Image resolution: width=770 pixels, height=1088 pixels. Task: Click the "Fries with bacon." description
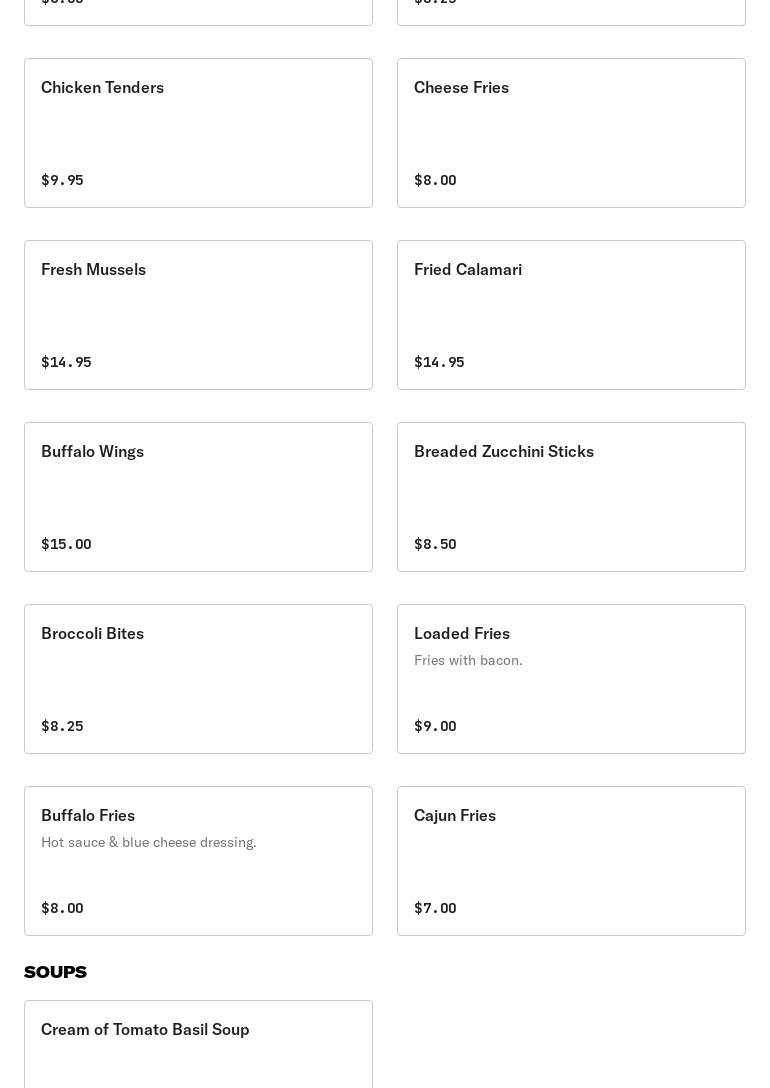pos(468,660)
